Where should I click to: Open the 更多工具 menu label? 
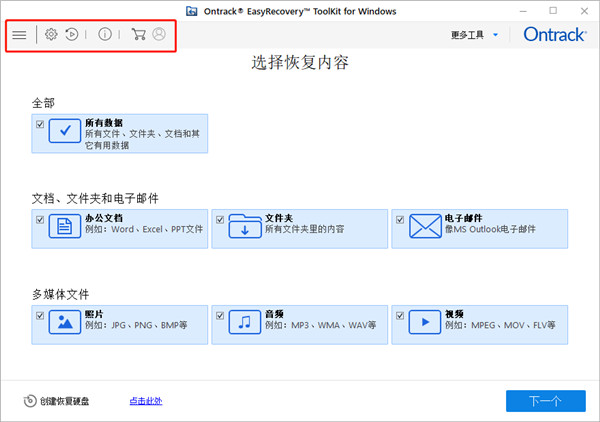467,35
